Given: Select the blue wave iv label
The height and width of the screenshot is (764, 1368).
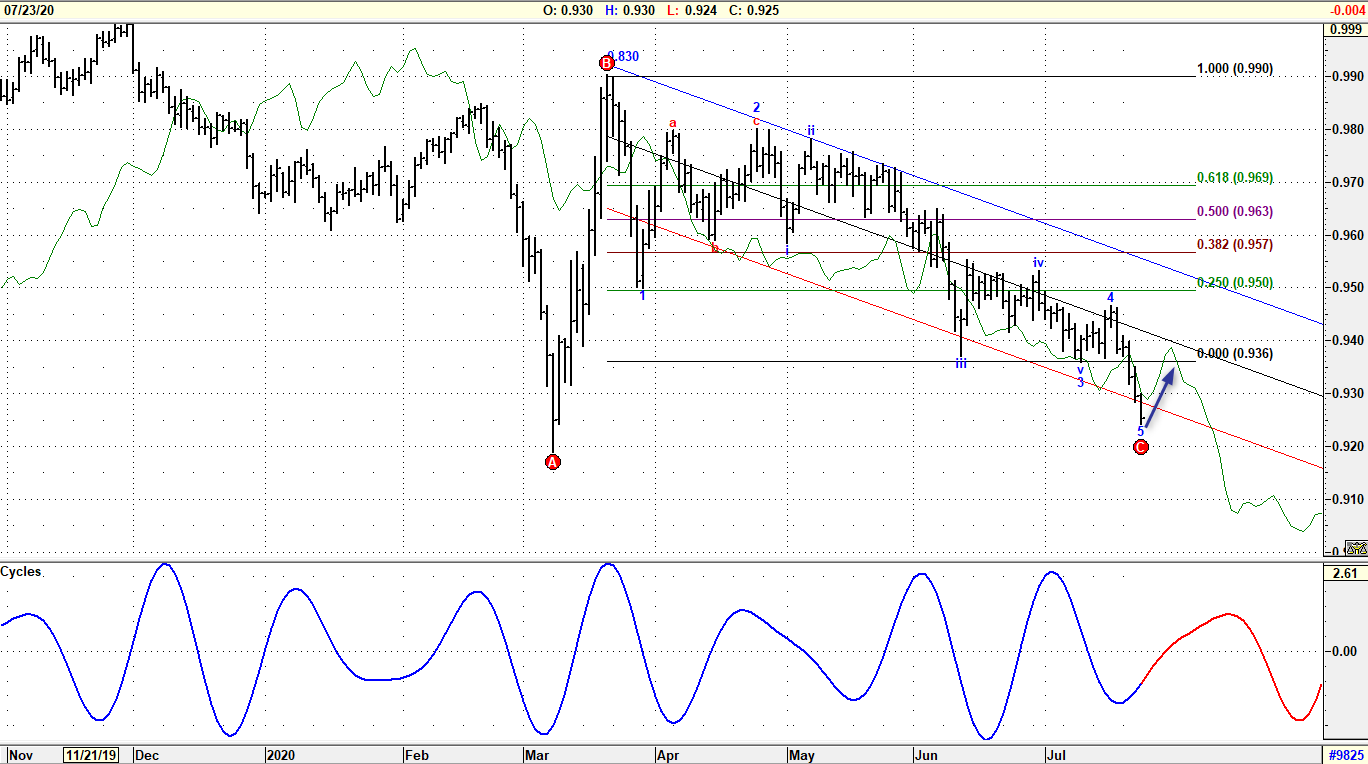Looking at the screenshot, I should pos(1039,262).
